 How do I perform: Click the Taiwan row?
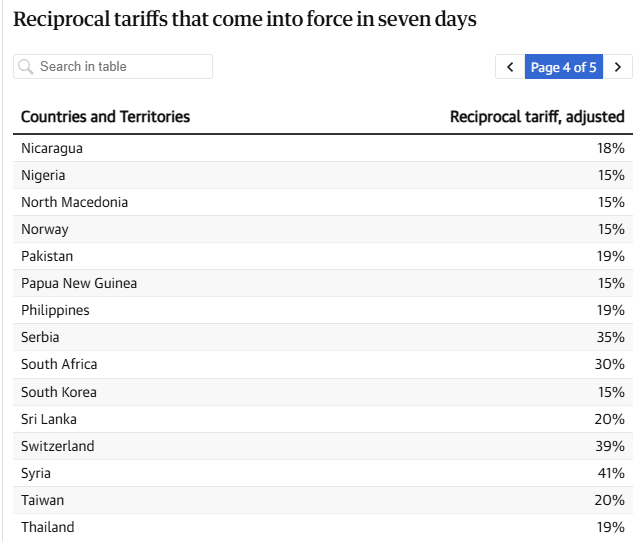pyautogui.click(x=323, y=500)
